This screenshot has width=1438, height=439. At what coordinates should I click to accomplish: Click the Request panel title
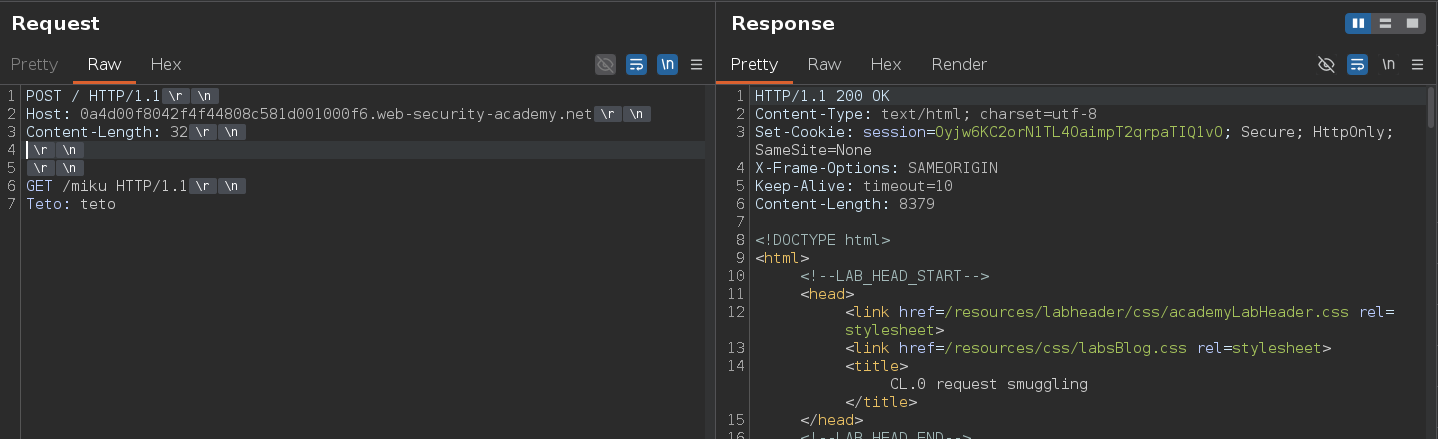tap(56, 24)
